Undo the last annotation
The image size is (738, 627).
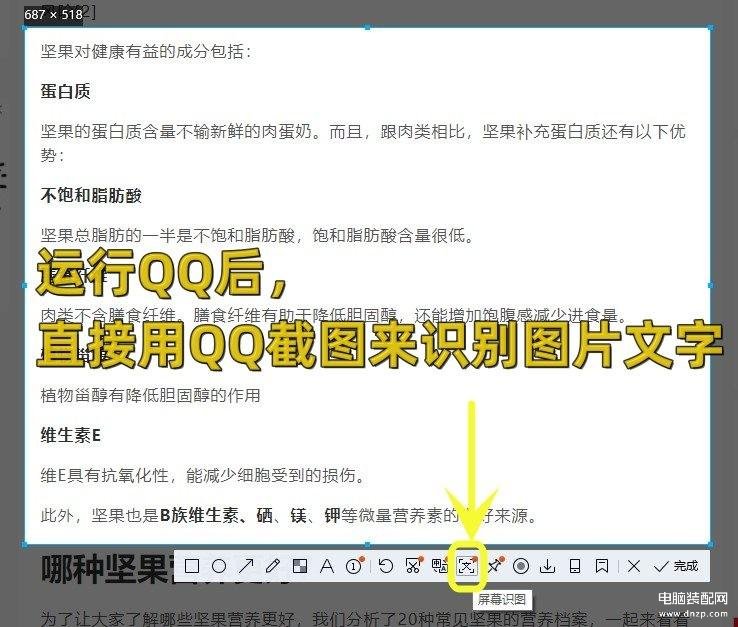[x=386, y=566]
